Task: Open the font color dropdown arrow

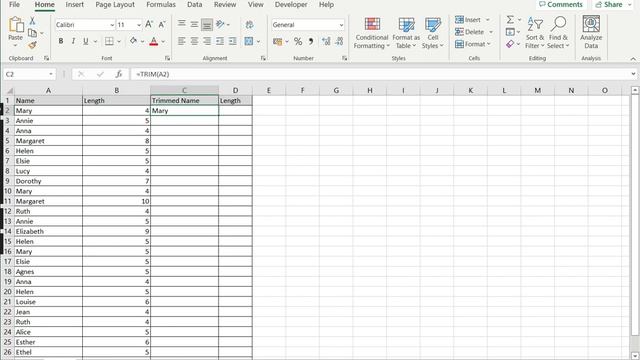Action: pos(163,42)
